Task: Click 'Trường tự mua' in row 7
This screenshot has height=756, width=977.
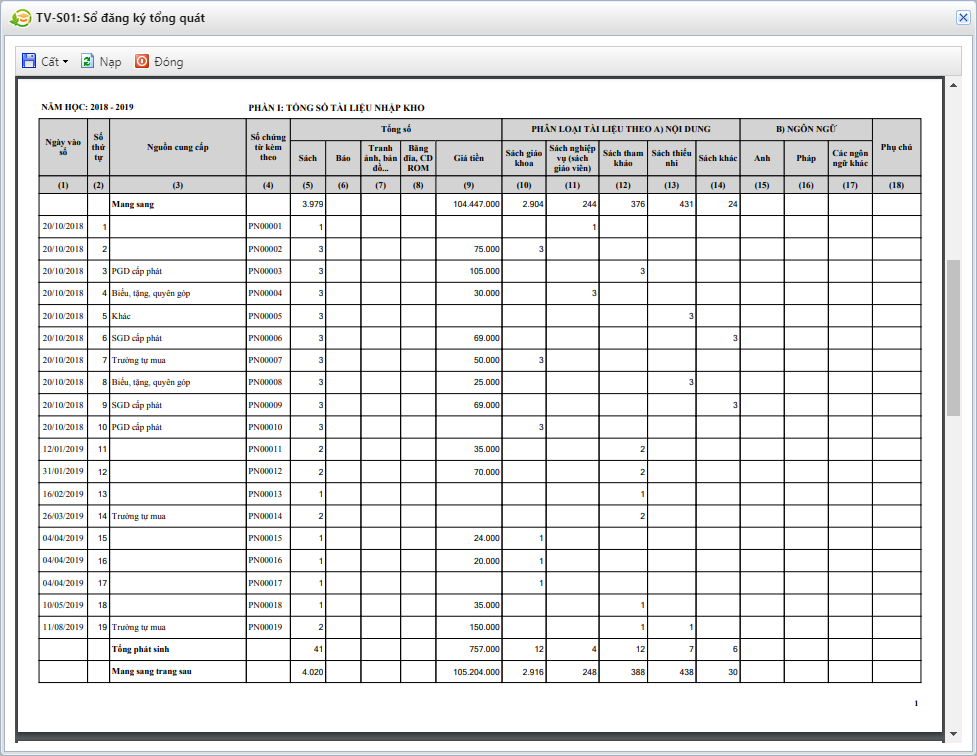Action: click(x=138, y=360)
